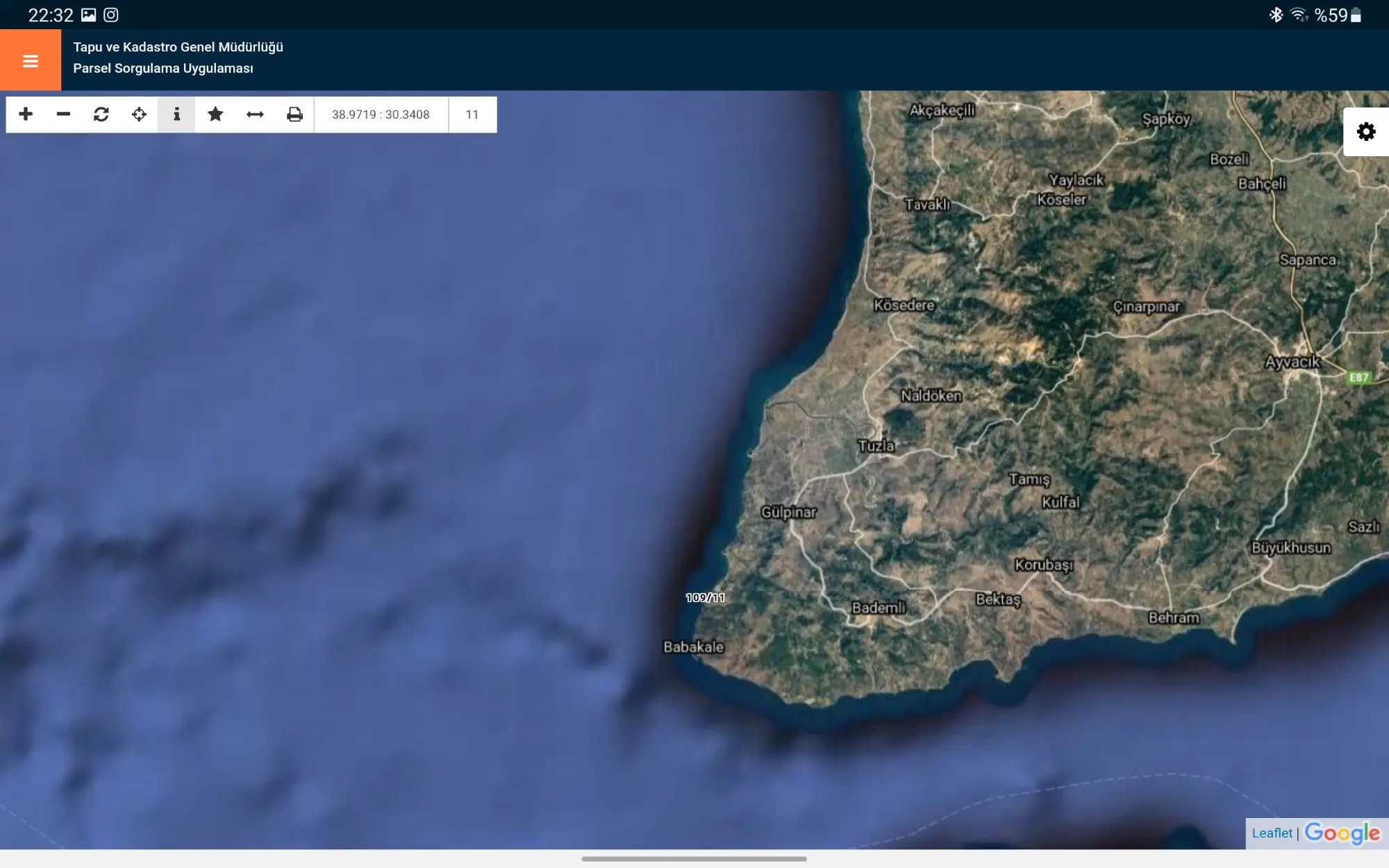Image resolution: width=1389 pixels, height=868 pixels.
Task: Tap the gallery notification icon
Action: click(88, 15)
